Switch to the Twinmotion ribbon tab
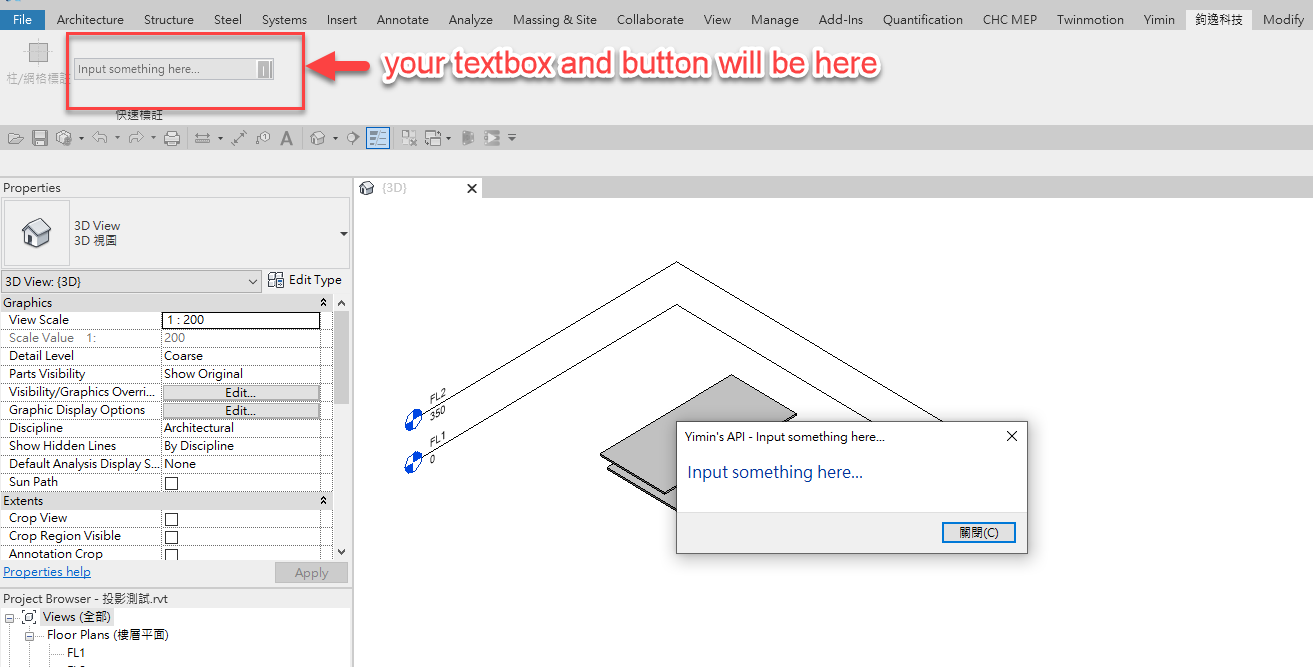The image size is (1313, 667). point(1090,19)
